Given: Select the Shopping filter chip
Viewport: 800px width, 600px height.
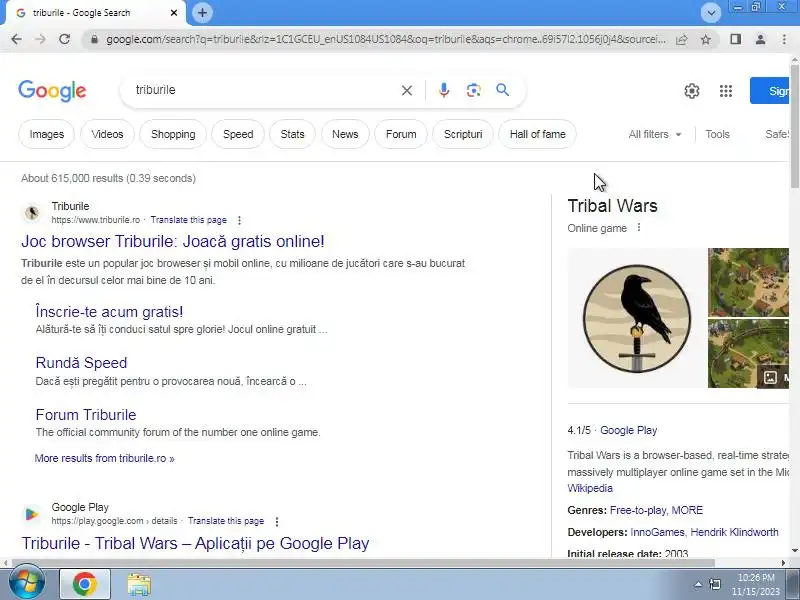Looking at the screenshot, I should 173,134.
